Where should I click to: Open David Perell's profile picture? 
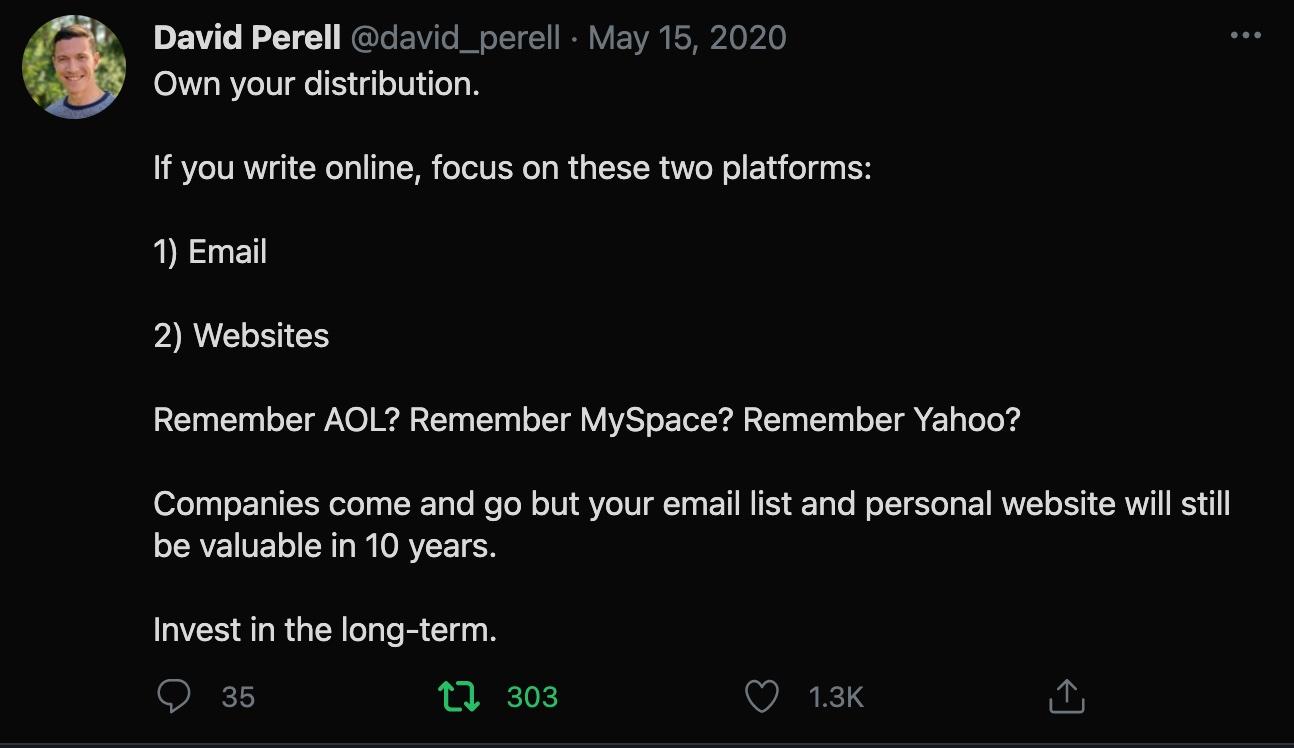[x=74, y=67]
